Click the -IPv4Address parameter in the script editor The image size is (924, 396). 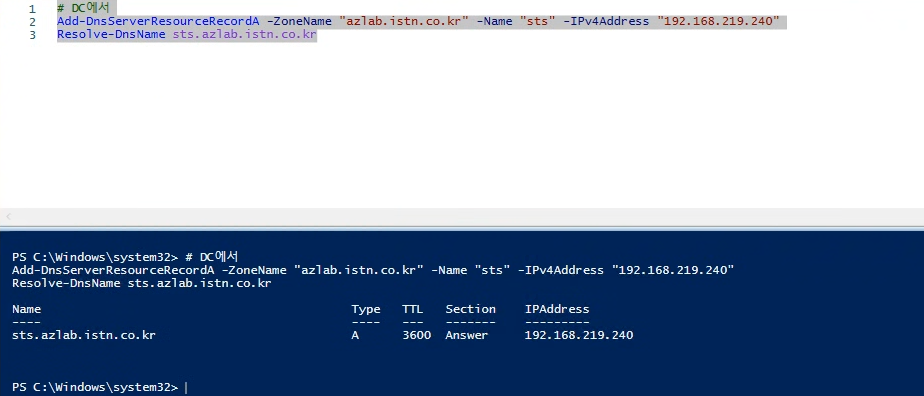pos(606,22)
